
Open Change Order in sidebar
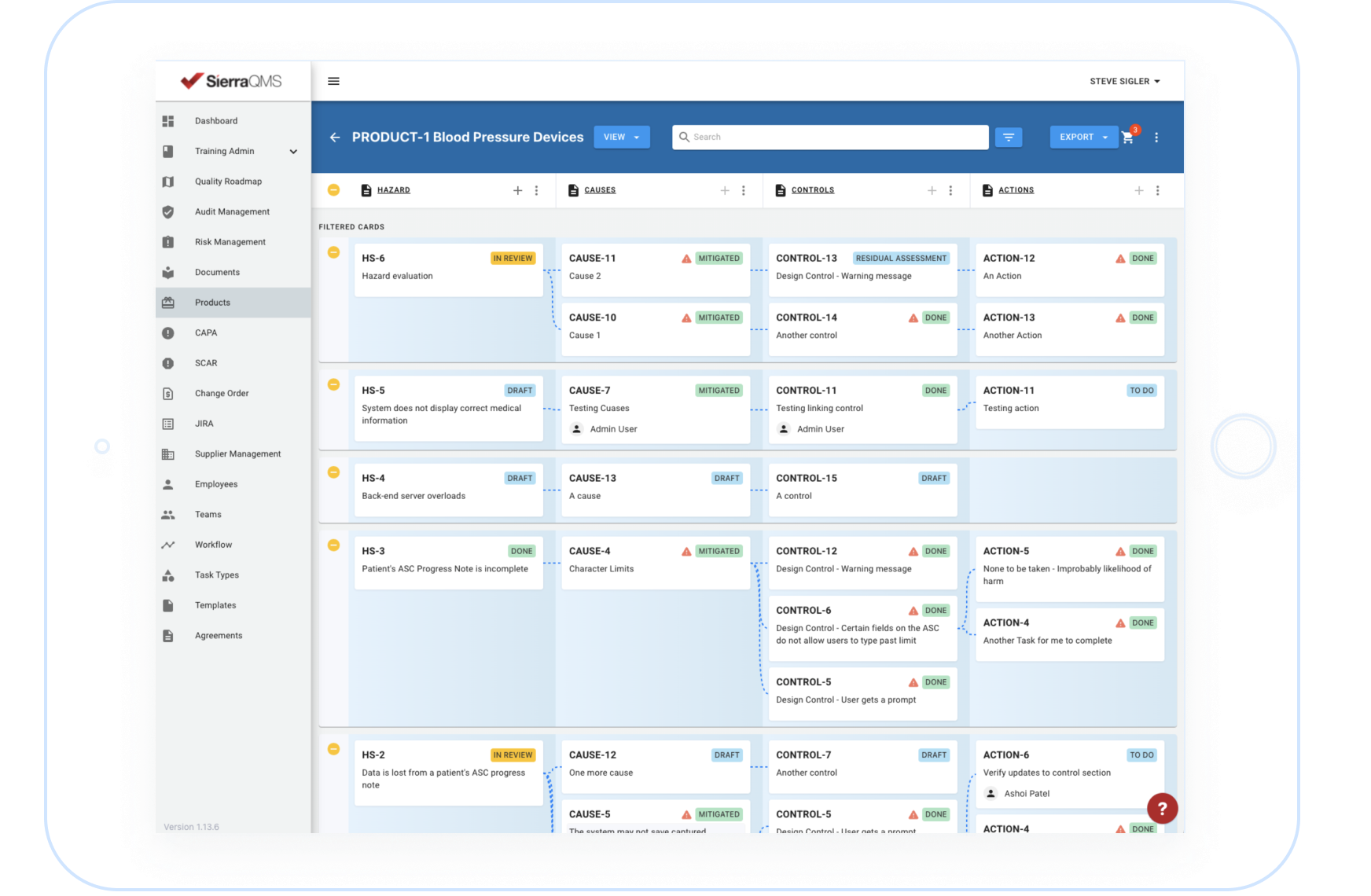233,394
